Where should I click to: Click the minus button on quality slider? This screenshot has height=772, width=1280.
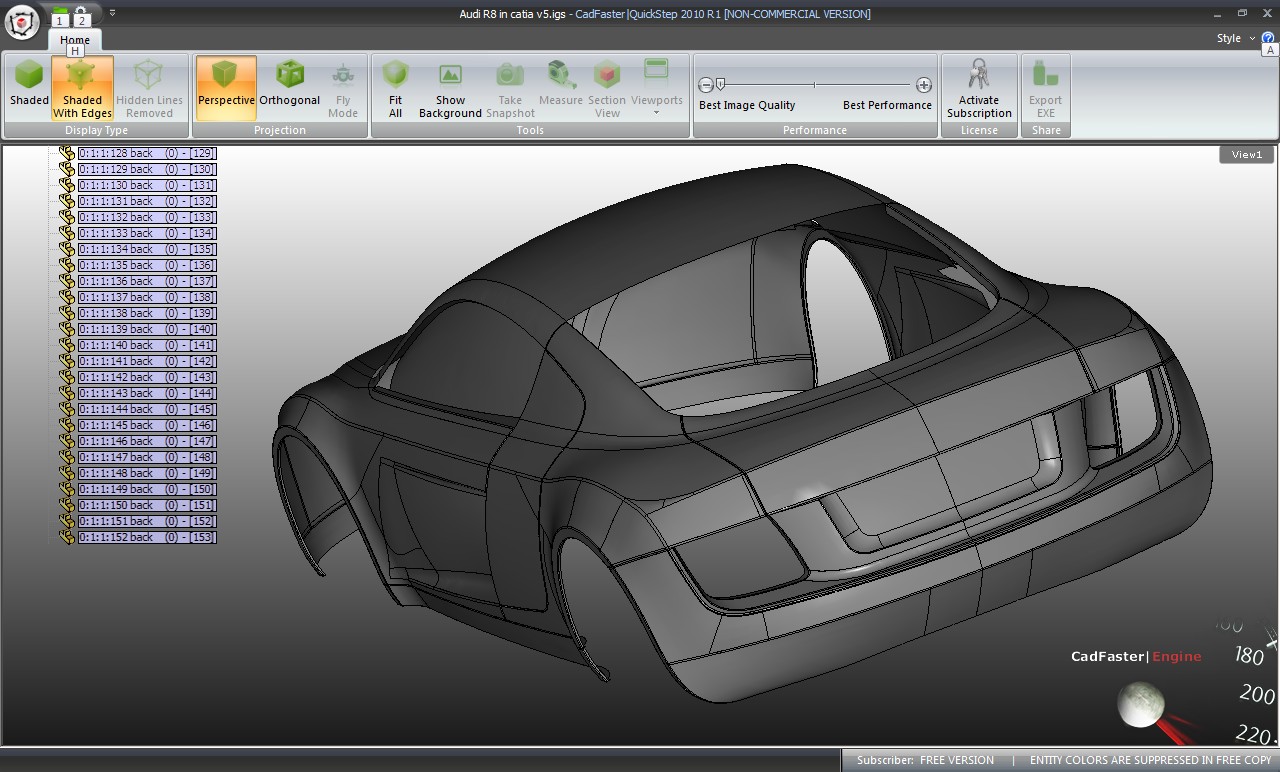click(706, 86)
